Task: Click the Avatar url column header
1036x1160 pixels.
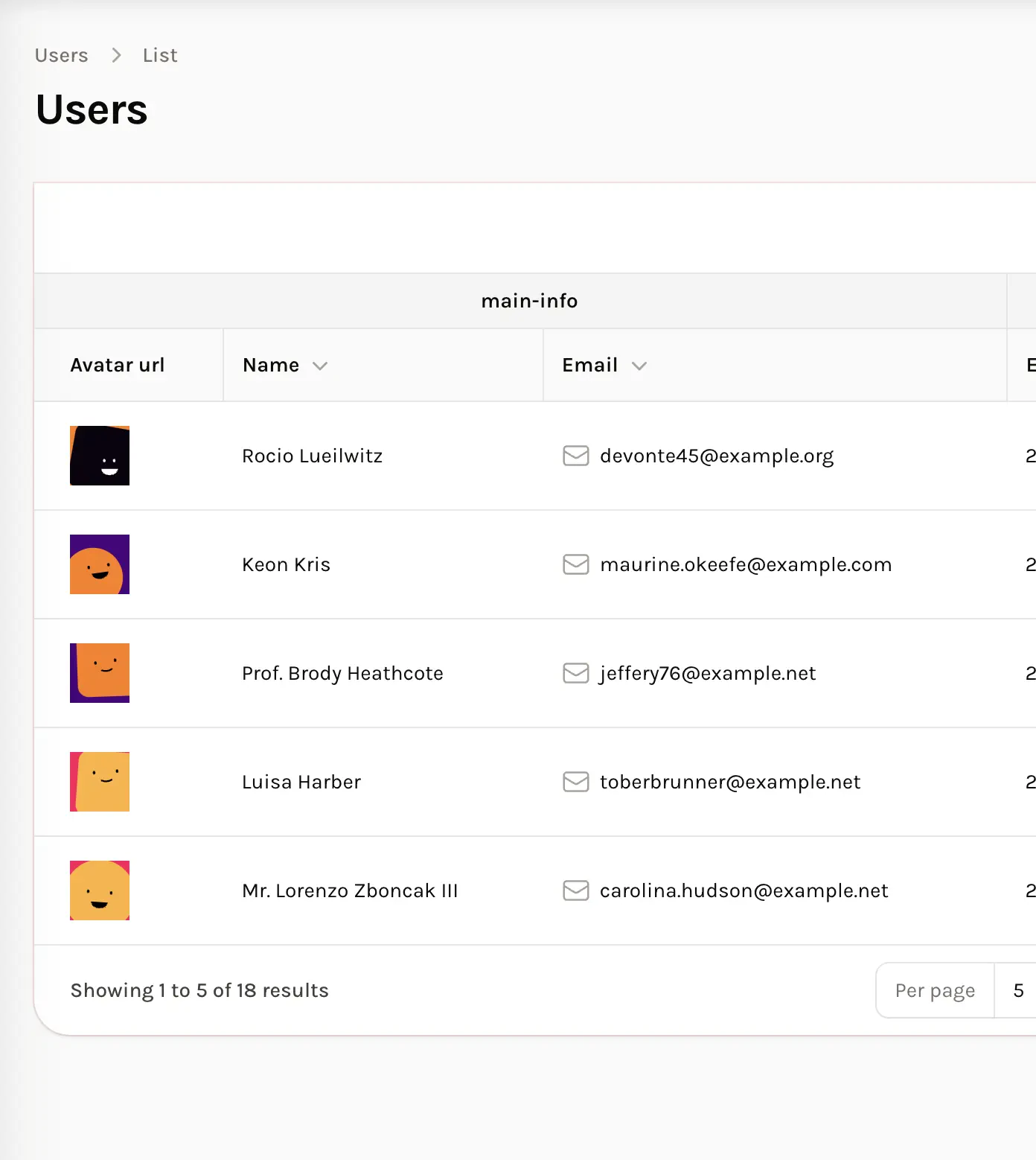Action: coord(118,365)
